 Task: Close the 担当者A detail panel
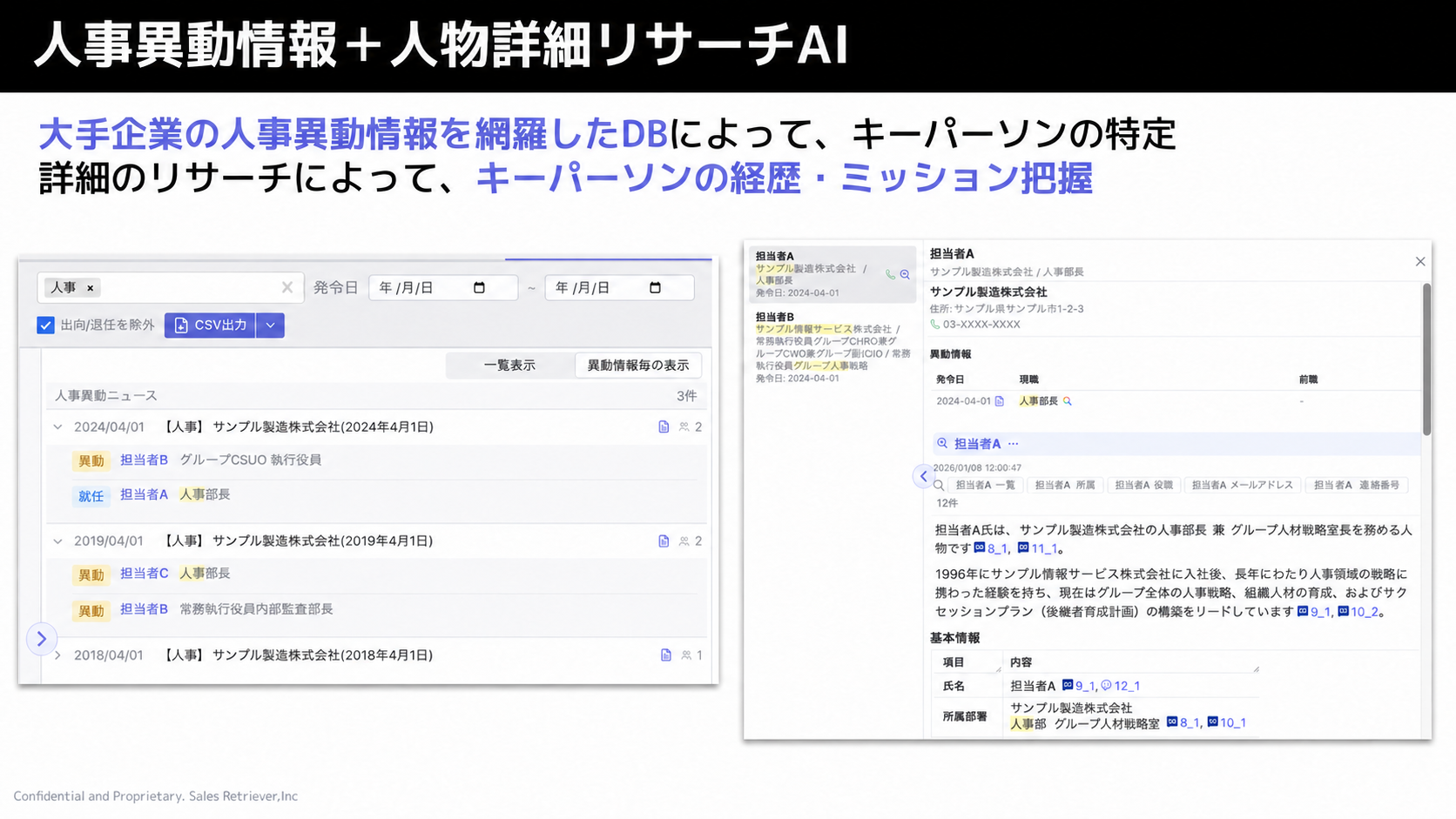[1420, 261]
